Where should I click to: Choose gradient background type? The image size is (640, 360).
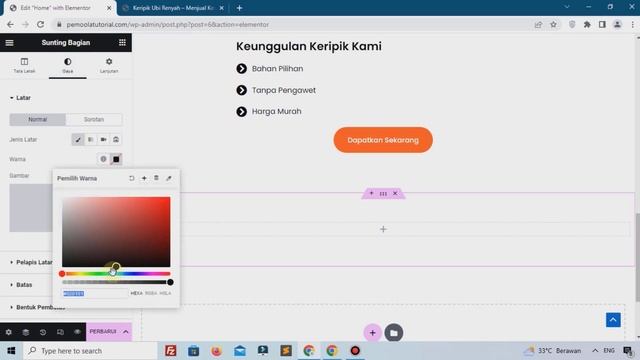(91, 140)
